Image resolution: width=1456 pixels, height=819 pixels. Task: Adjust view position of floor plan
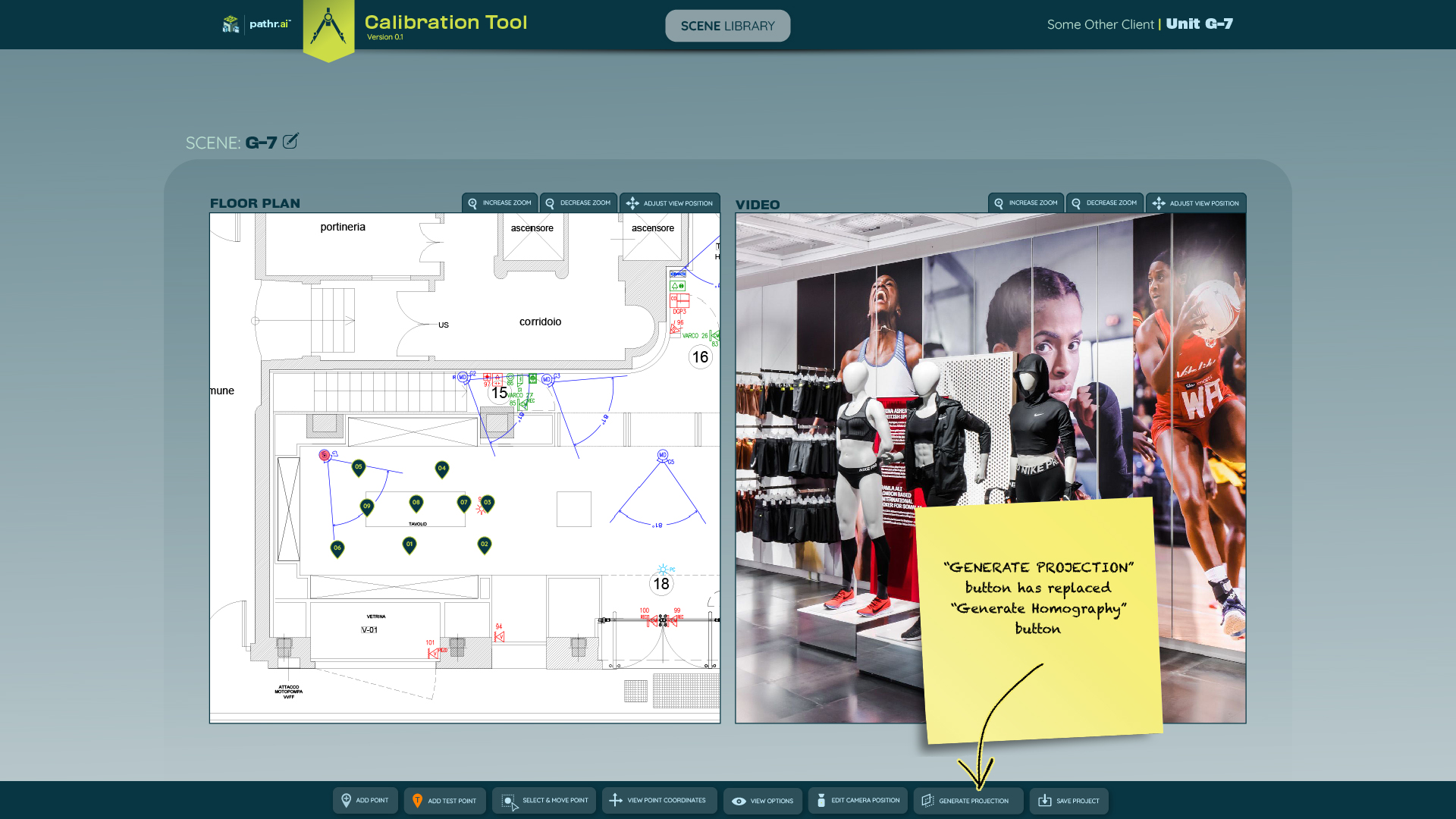[x=670, y=203]
